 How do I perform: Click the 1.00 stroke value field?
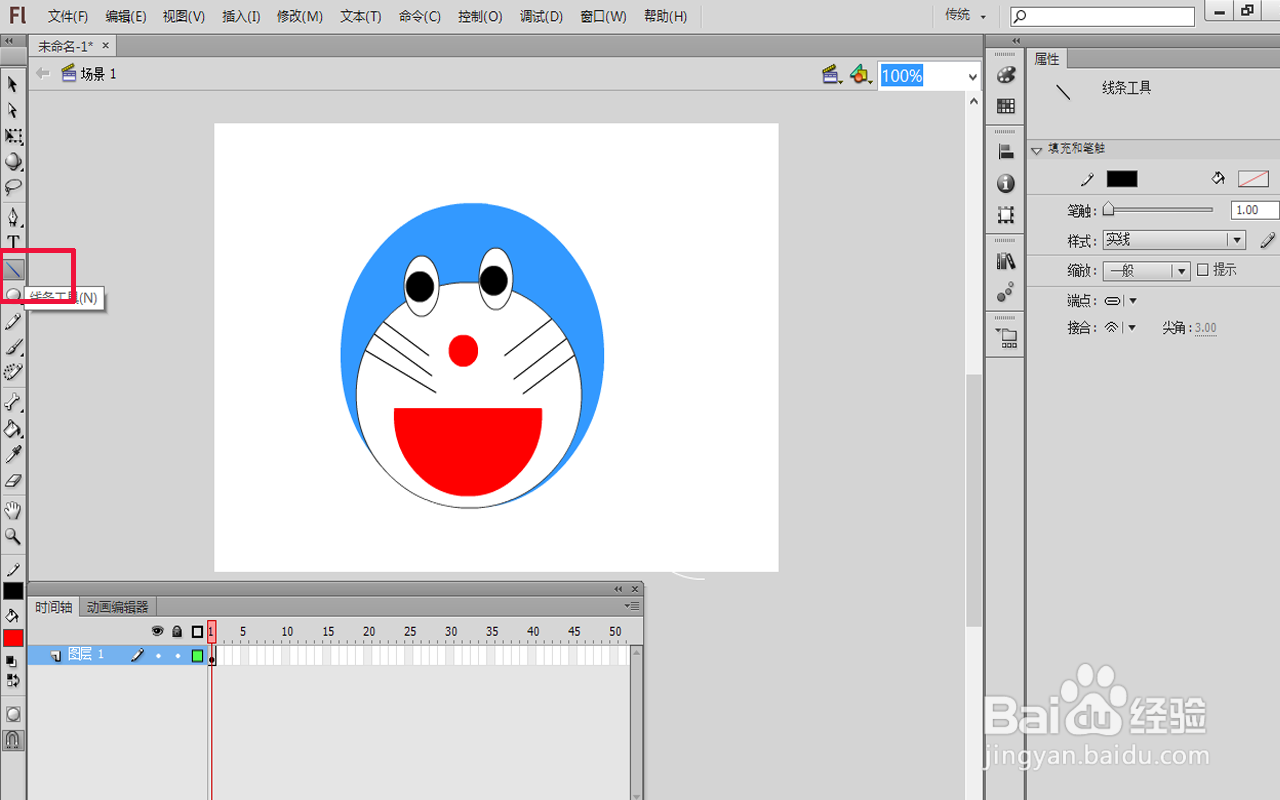[1254, 210]
